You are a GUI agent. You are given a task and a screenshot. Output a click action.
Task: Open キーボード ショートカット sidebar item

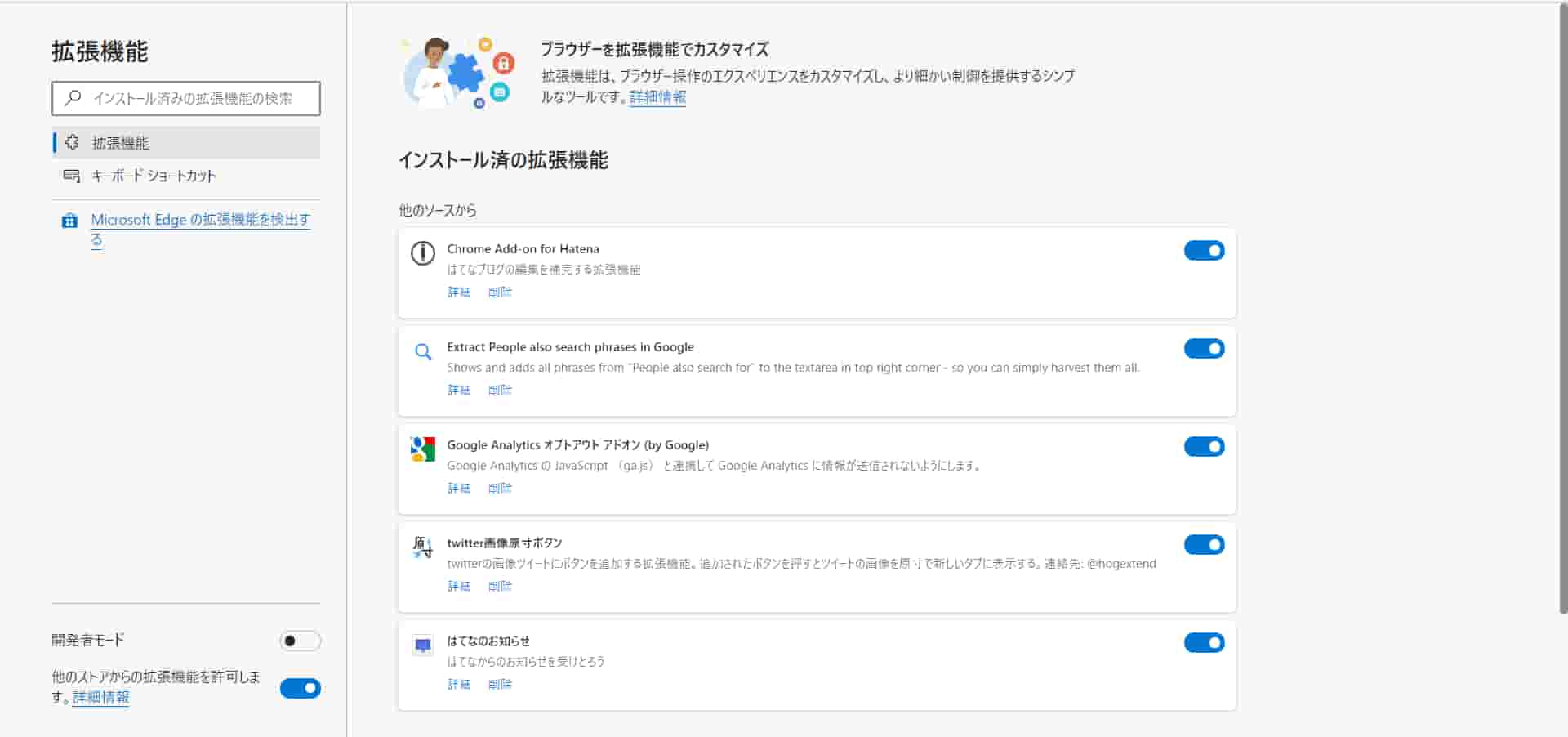click(186, 176)
